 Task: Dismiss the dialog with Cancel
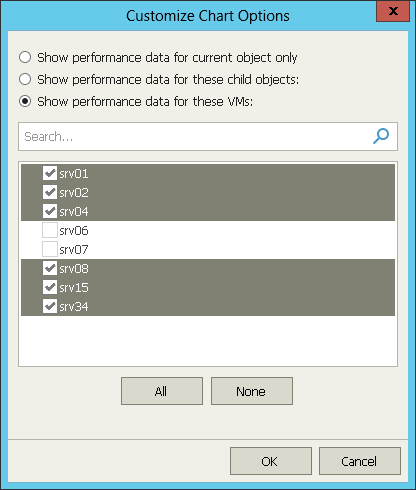click(360, 461)
